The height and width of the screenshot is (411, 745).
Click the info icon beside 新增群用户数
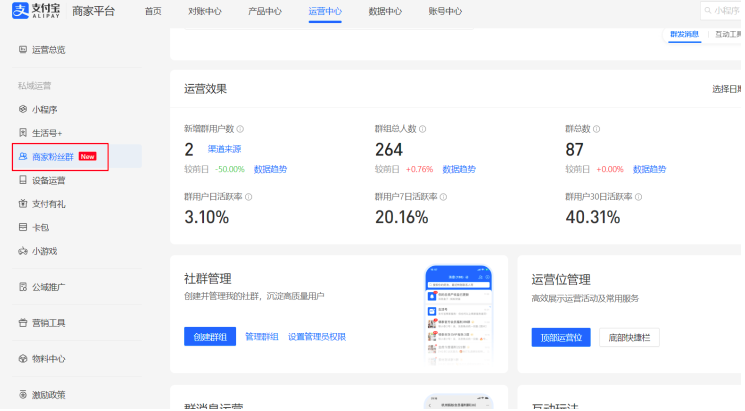point(240,129)
